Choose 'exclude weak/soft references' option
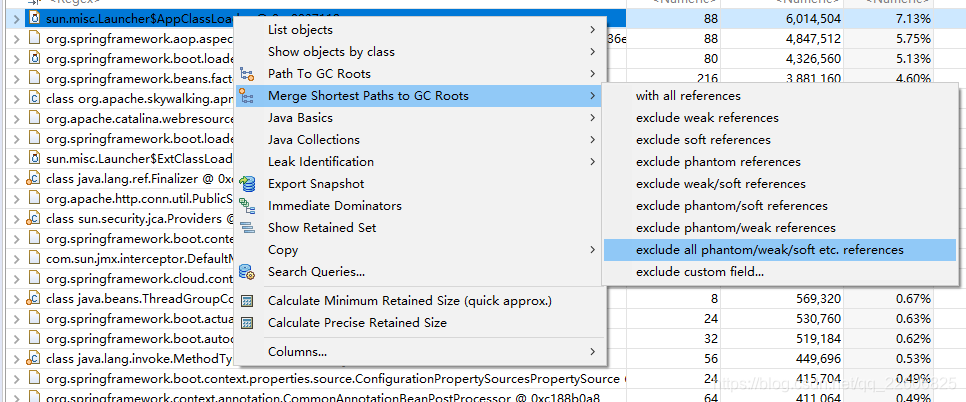966x402 pixels. tap(780, 184)
